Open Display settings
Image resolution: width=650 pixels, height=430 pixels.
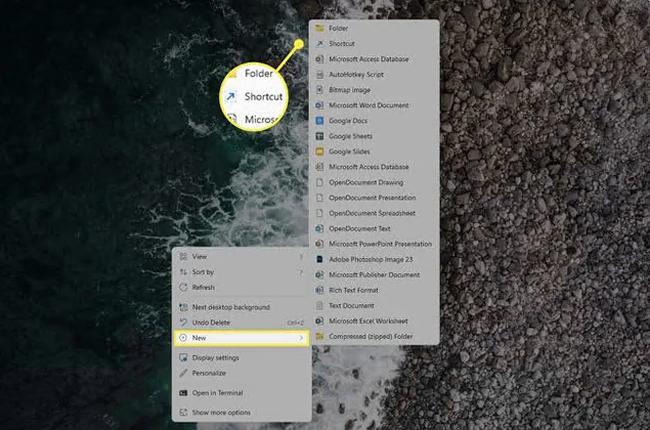[x=215, y=358]
